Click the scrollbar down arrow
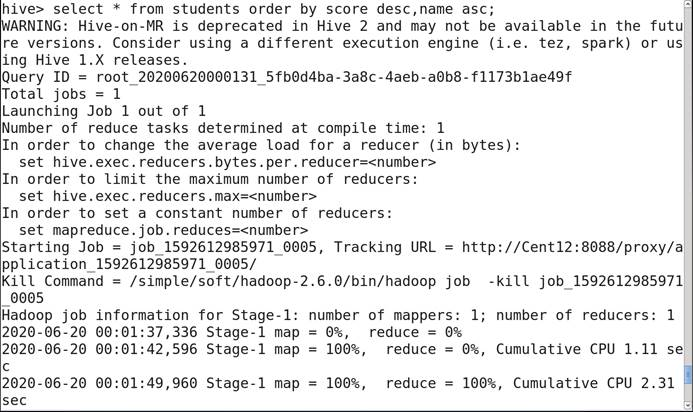The image size is (693, 412). click(687, 403)
